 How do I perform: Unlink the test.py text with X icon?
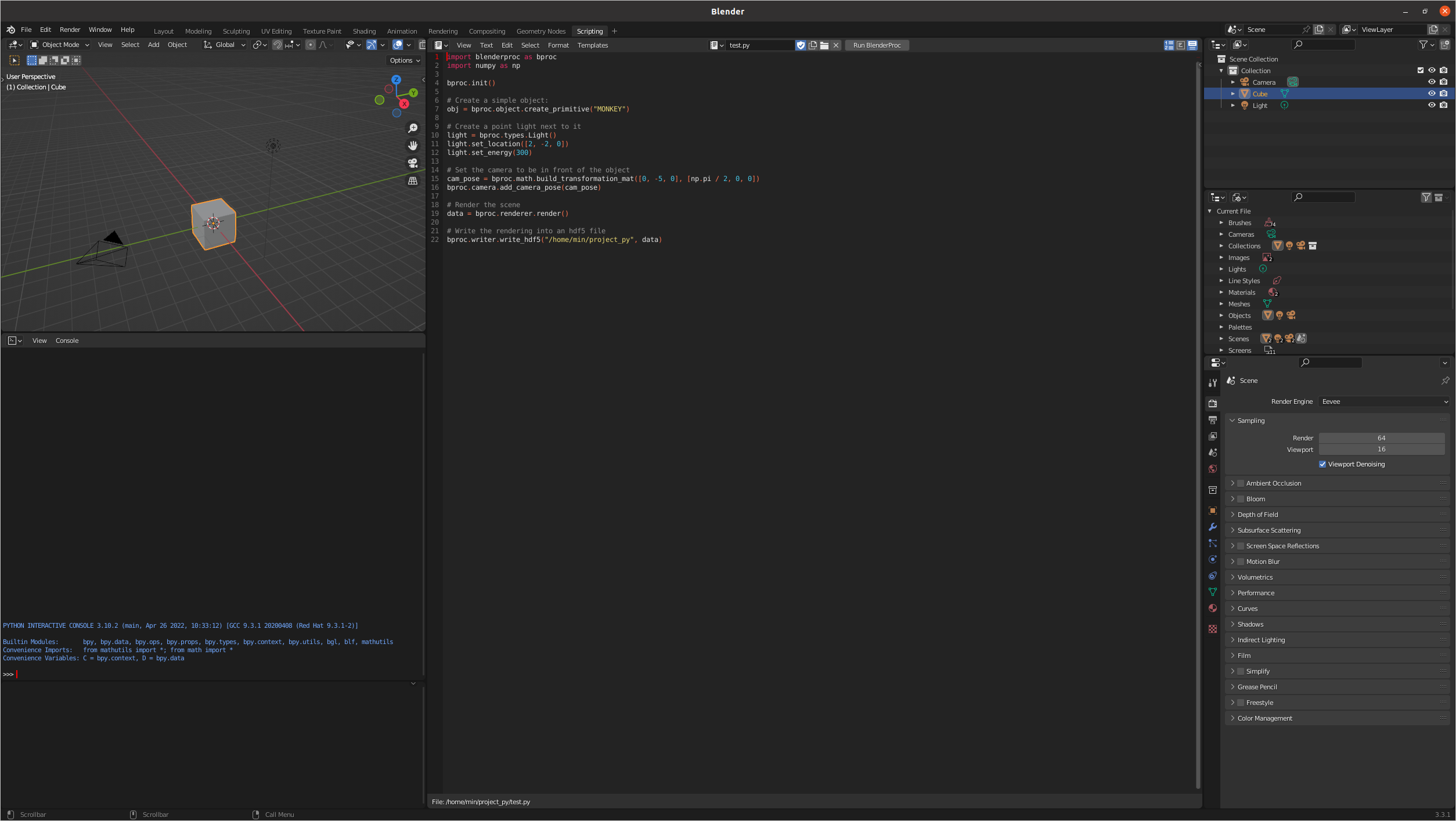pos(836,45)
